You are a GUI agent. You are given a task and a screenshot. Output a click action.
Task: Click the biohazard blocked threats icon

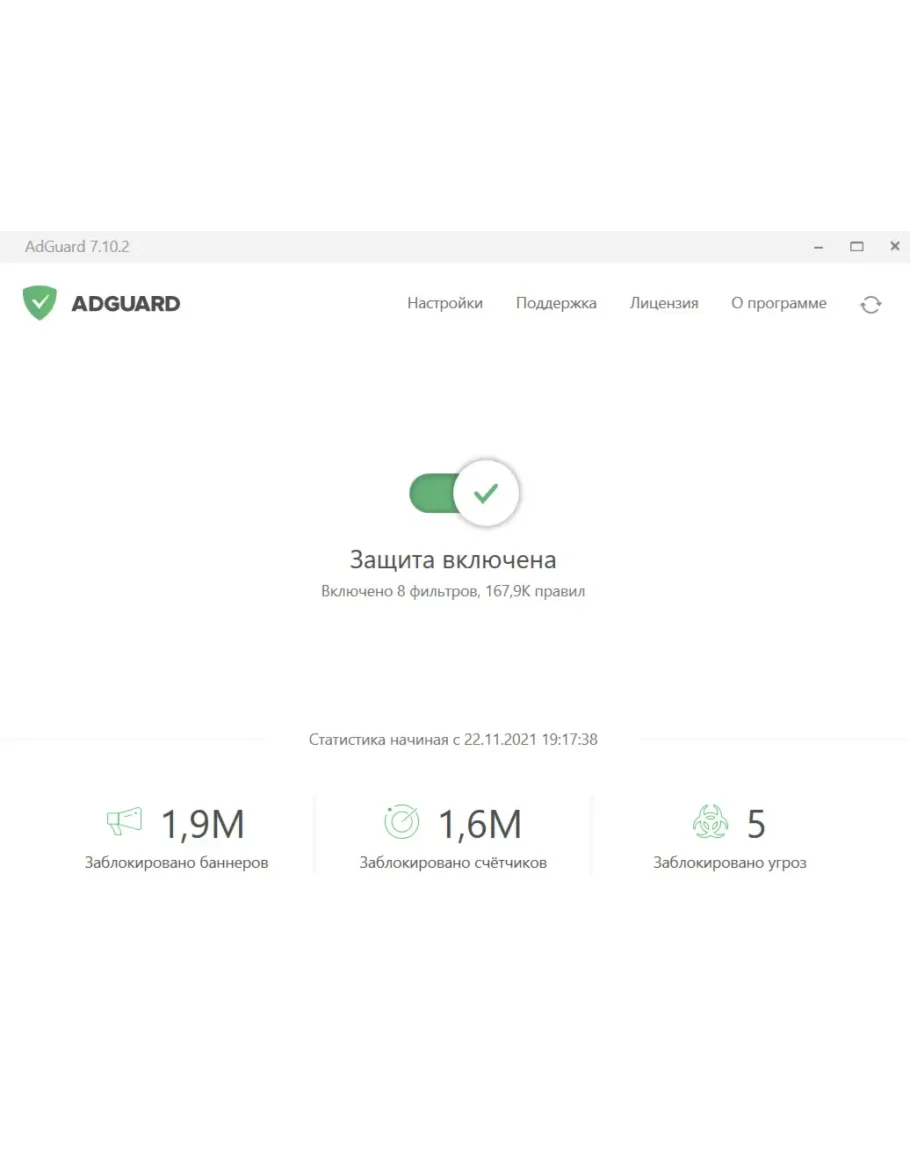710,822
